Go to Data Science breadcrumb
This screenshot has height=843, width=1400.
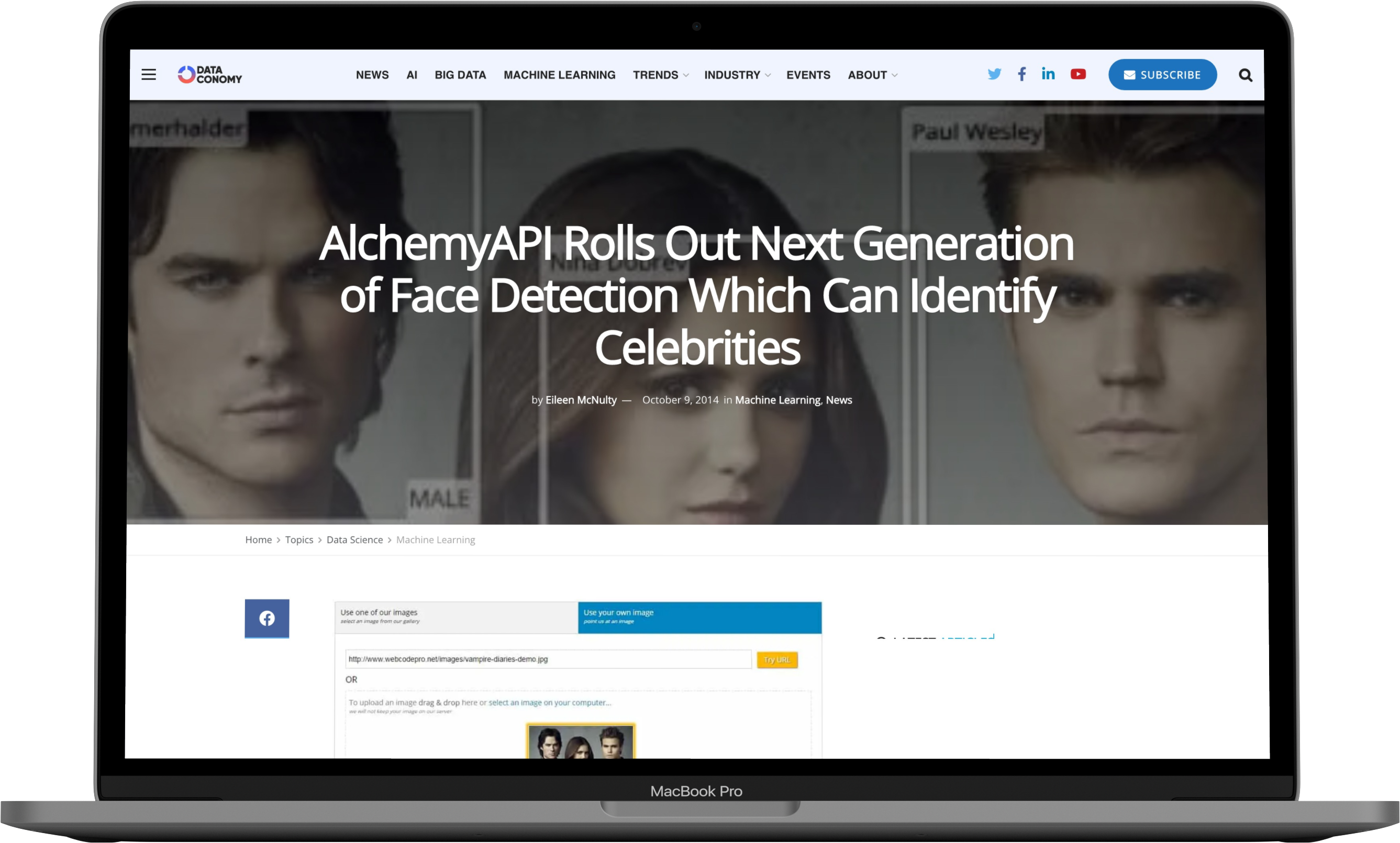pyautogui.click(x=354, y=539)
